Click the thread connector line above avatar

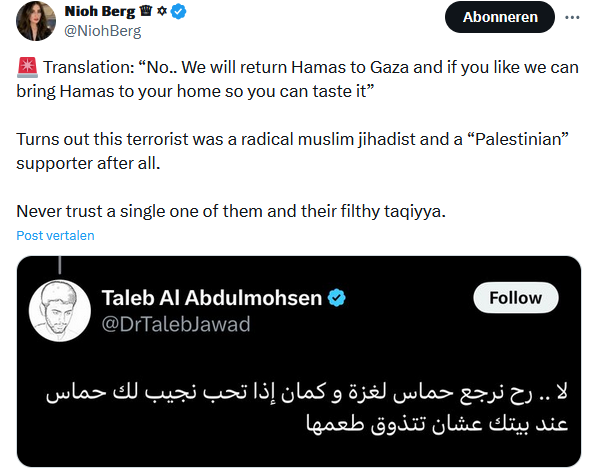60,265
